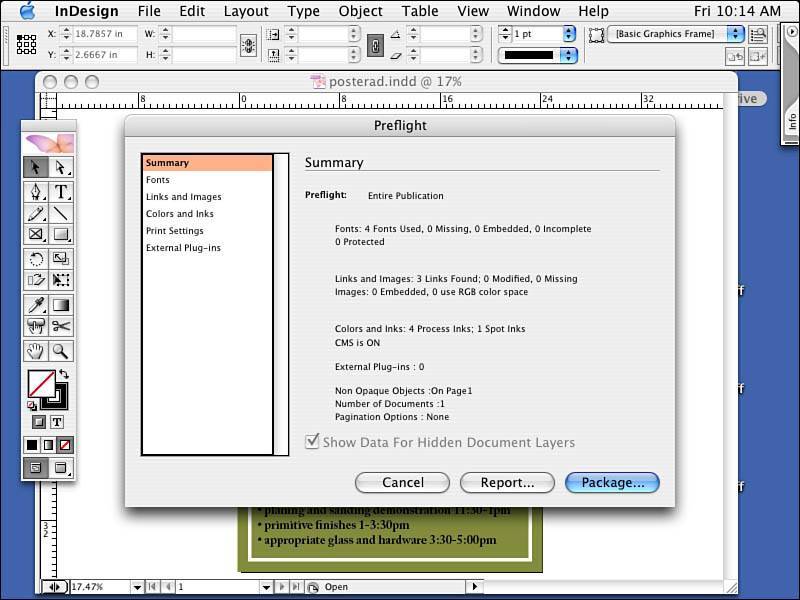Click the Gradient tool
This screenshot has width=800, height=600.
click(61, 305)
